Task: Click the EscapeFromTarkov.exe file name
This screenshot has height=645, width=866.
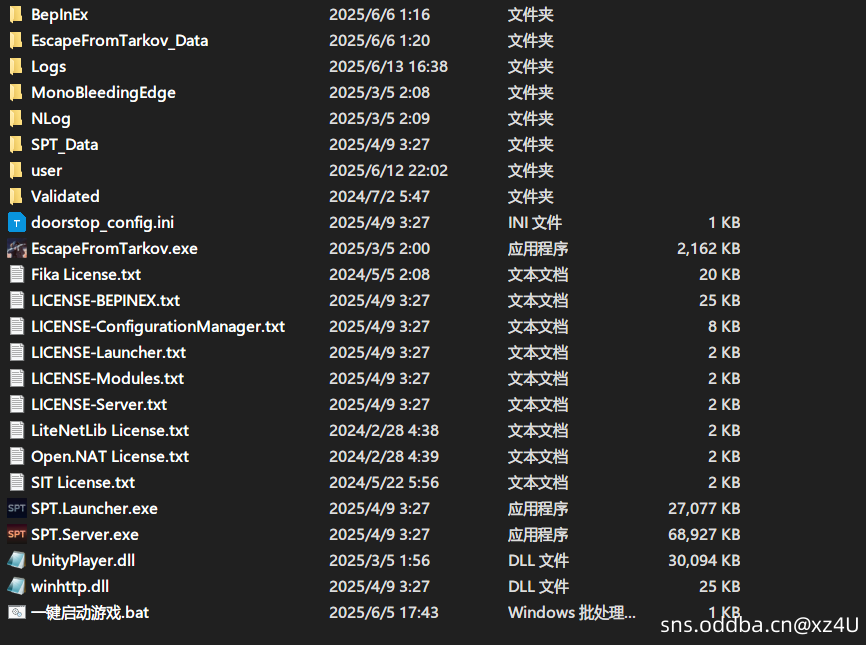Action: tap(114, 249)
